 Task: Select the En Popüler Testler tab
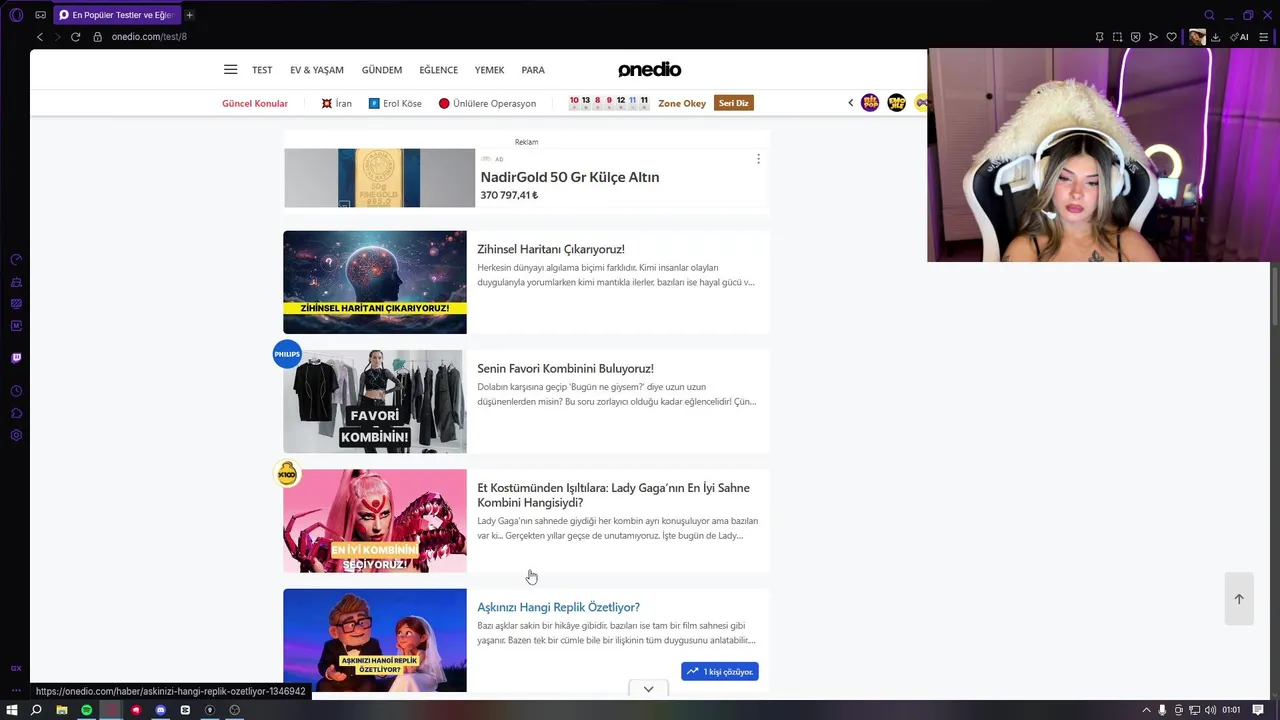click(117, 15)
